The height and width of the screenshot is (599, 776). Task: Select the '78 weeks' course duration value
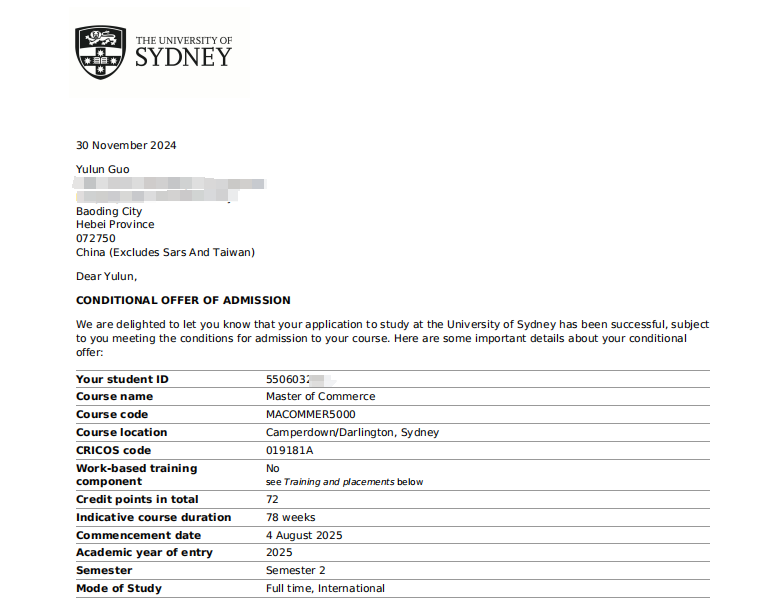pos(290,517)
